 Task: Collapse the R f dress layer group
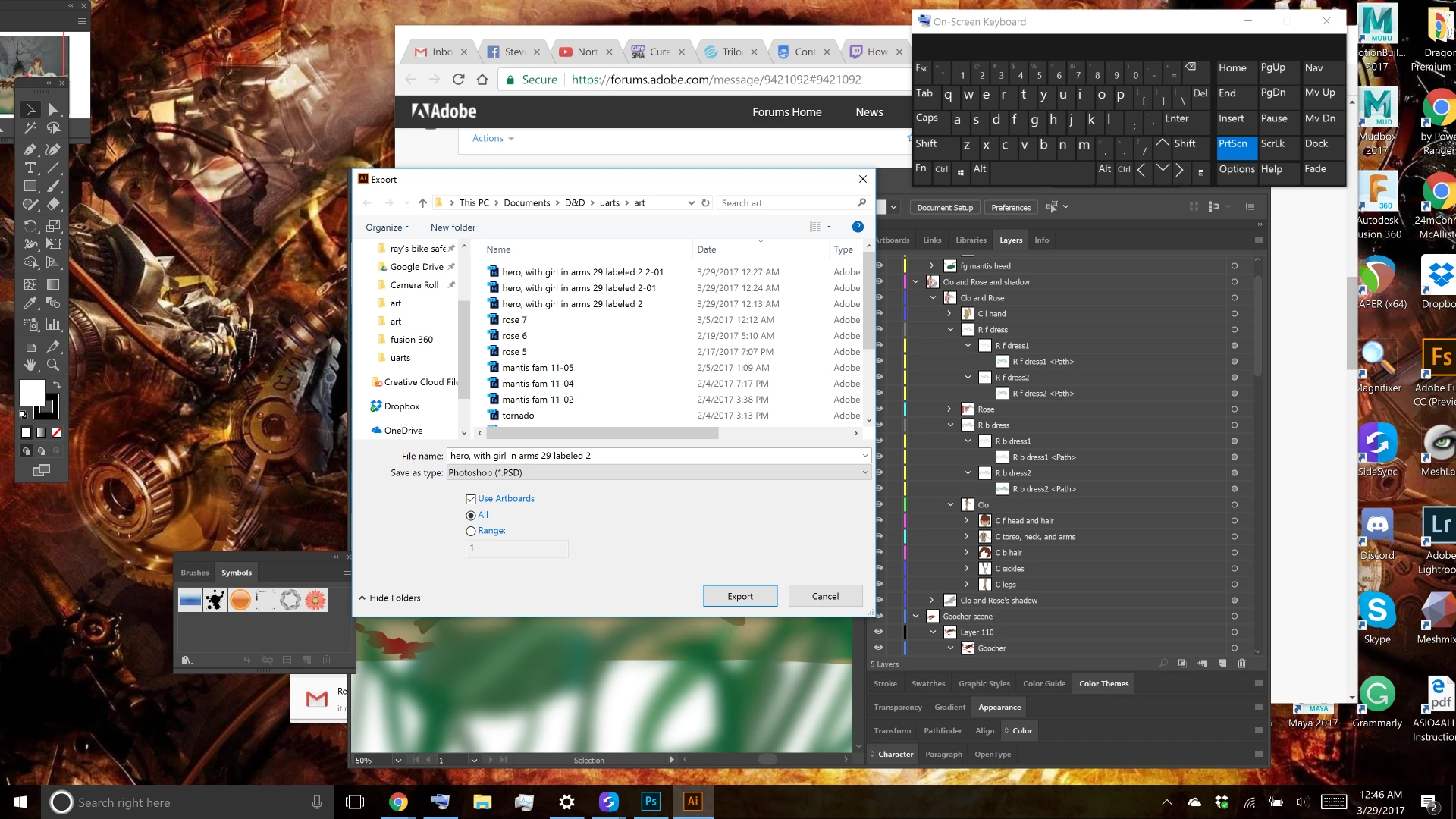pyautogui.click(x=951, y=329)
